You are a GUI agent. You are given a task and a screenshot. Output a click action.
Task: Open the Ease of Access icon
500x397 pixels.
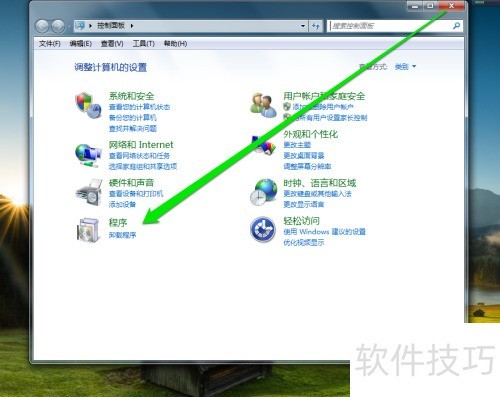[263, 229]
